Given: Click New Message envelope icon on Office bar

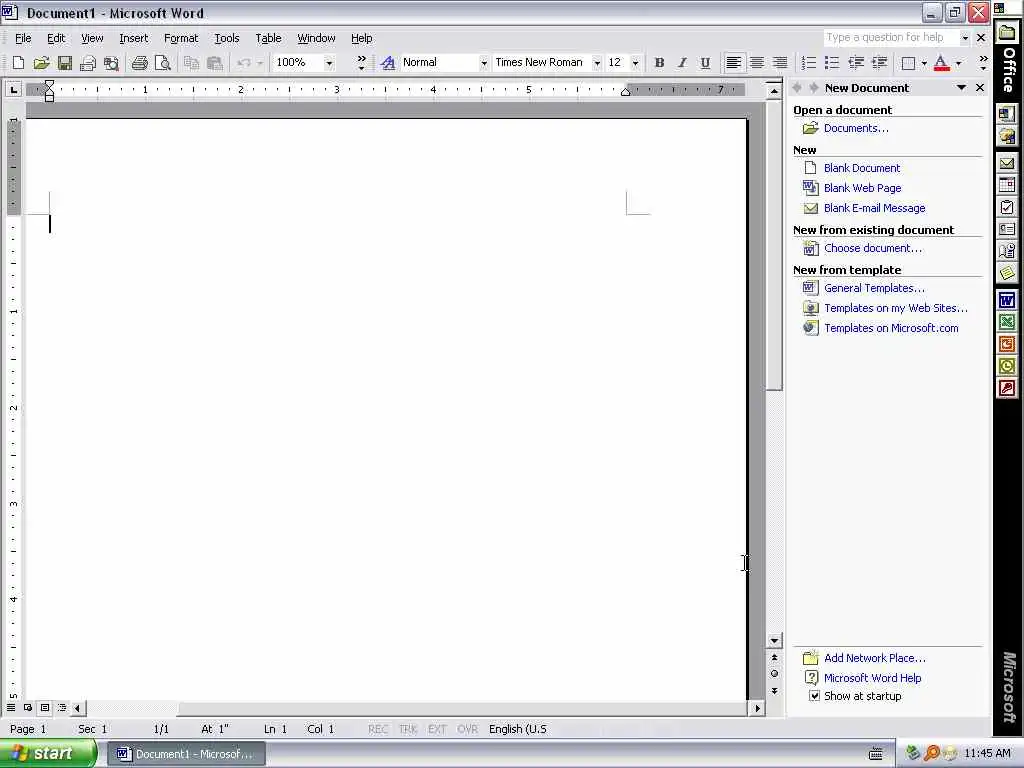Looking at the screenshot, I should [x=1006, y=163].
